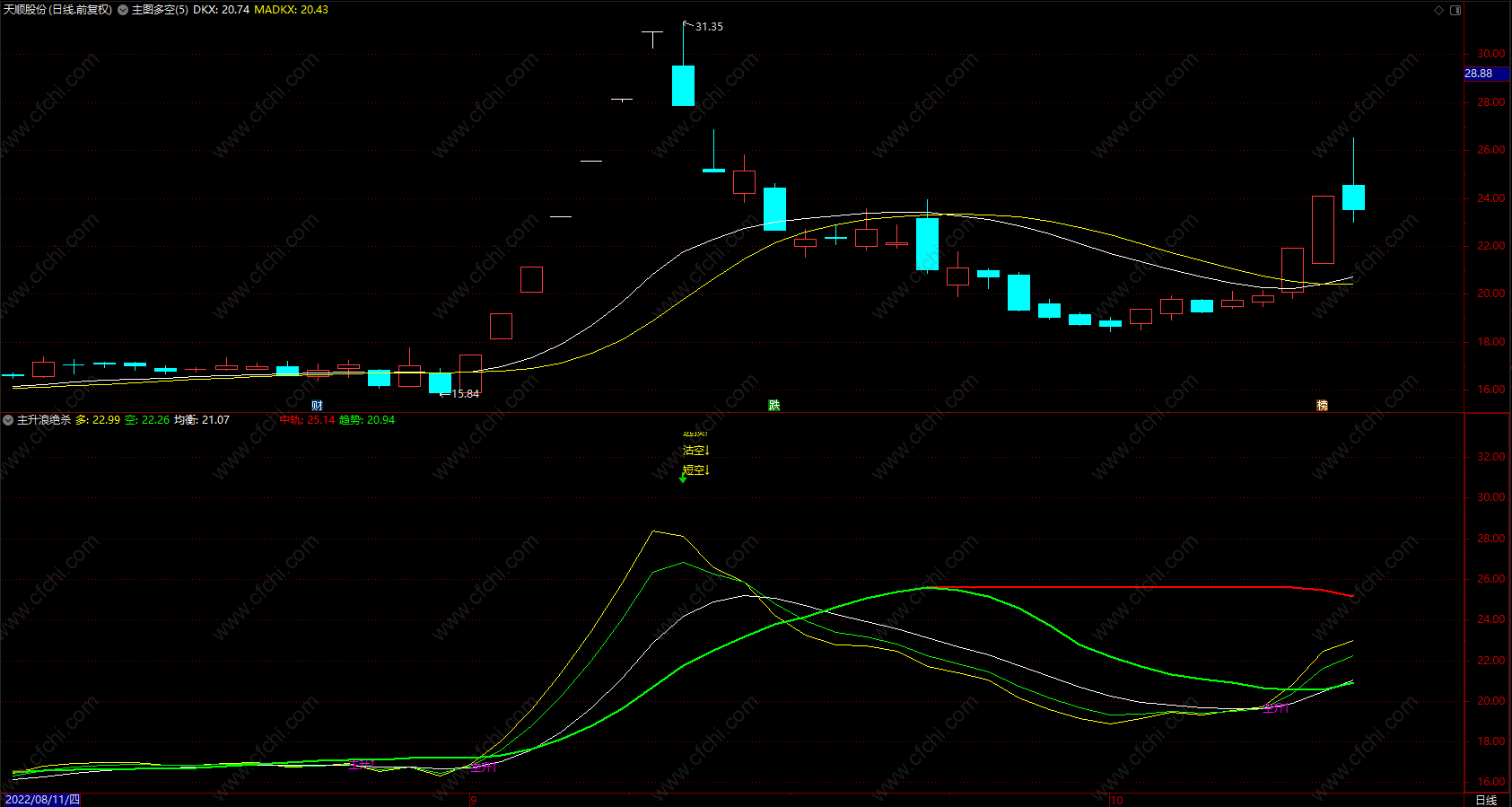Click the 中轨: 25.14 value label
The height and width of the screenshot is (807, 1512).
coord(307,420)
